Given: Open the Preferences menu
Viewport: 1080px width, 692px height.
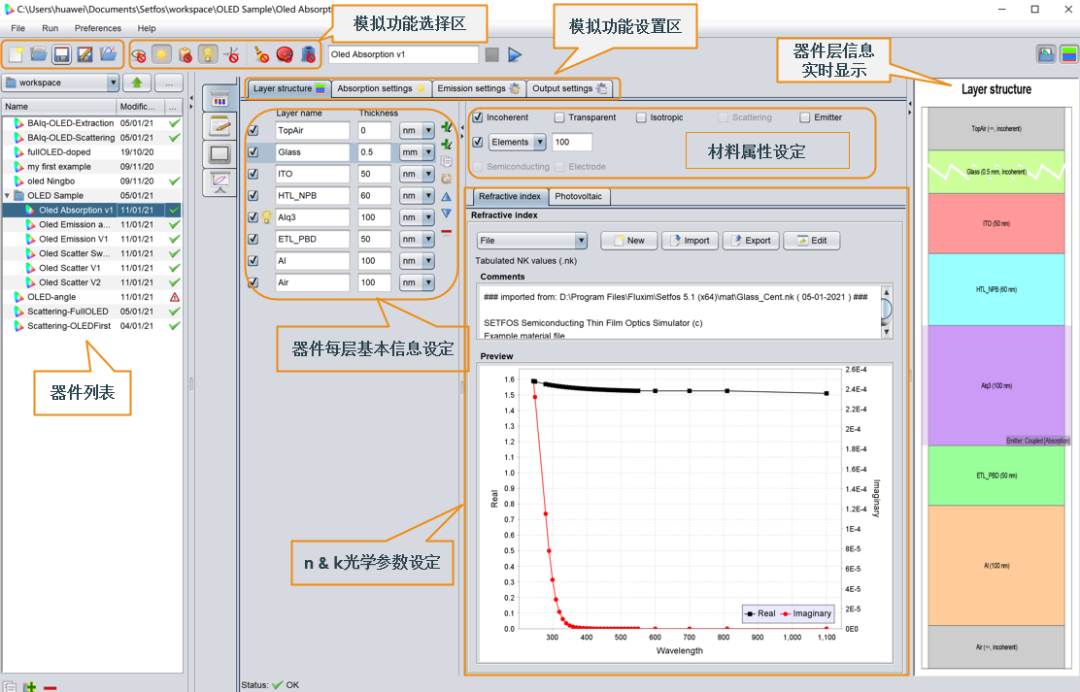Looking at the screenshot, I should tap(98, 28).
